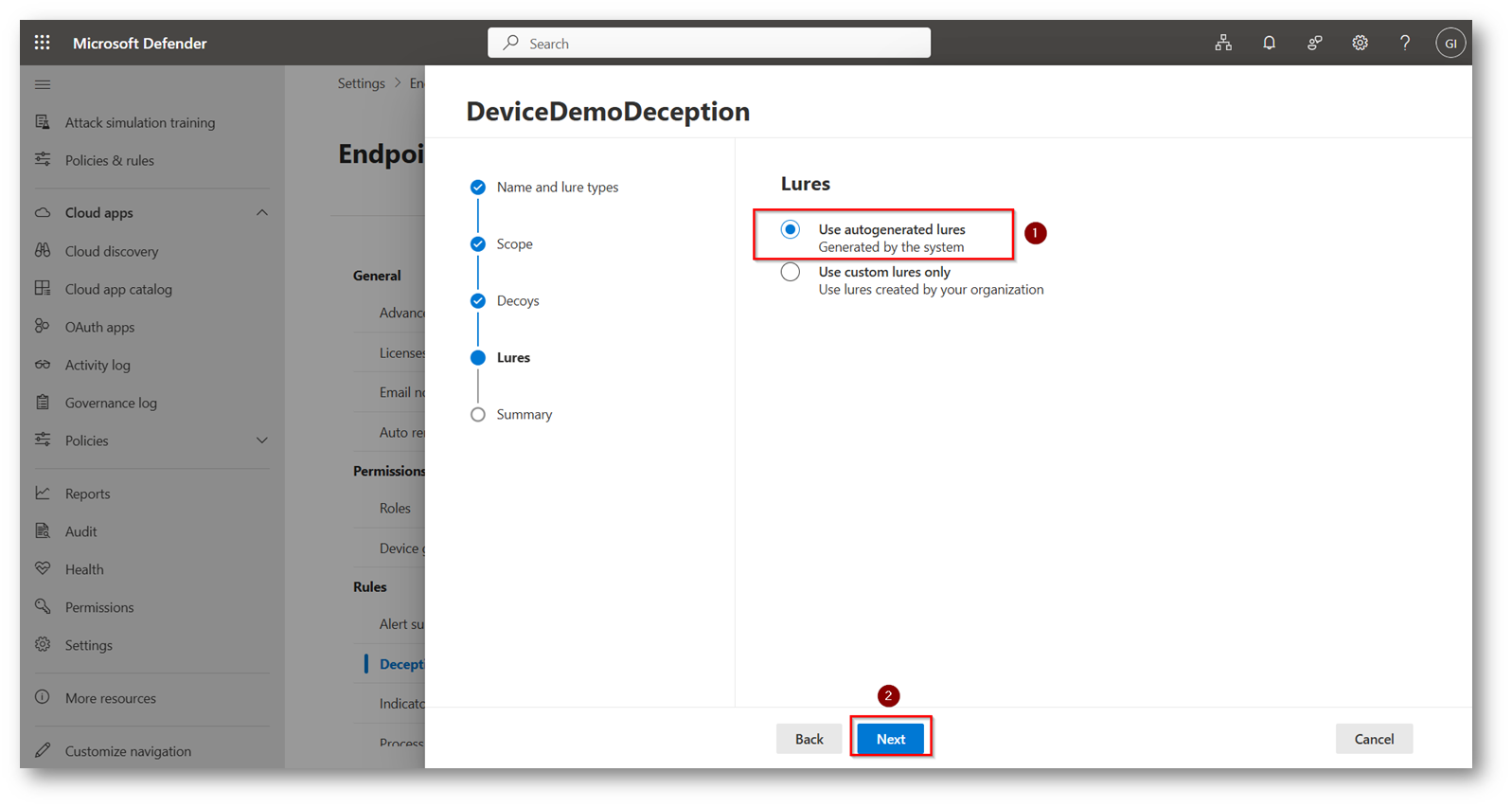The width and height of the screenshot is (1512, 808).
Task: Collapse navigation with hamburger icon
Action: click(43, 84)
